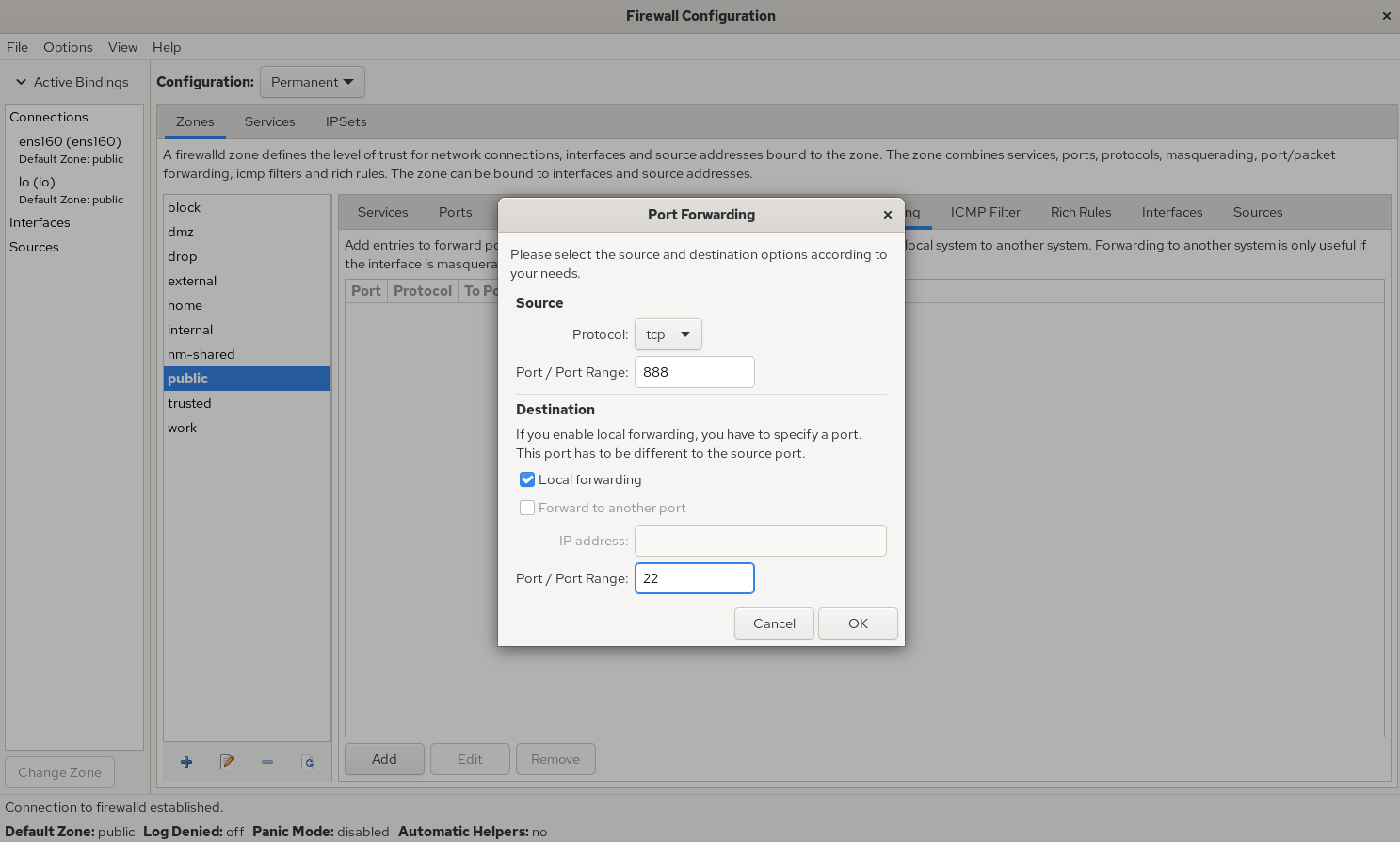Screen dimensions: 1400x842
Task: Switch to the IPSets tab
Action: tap(346, 121)
